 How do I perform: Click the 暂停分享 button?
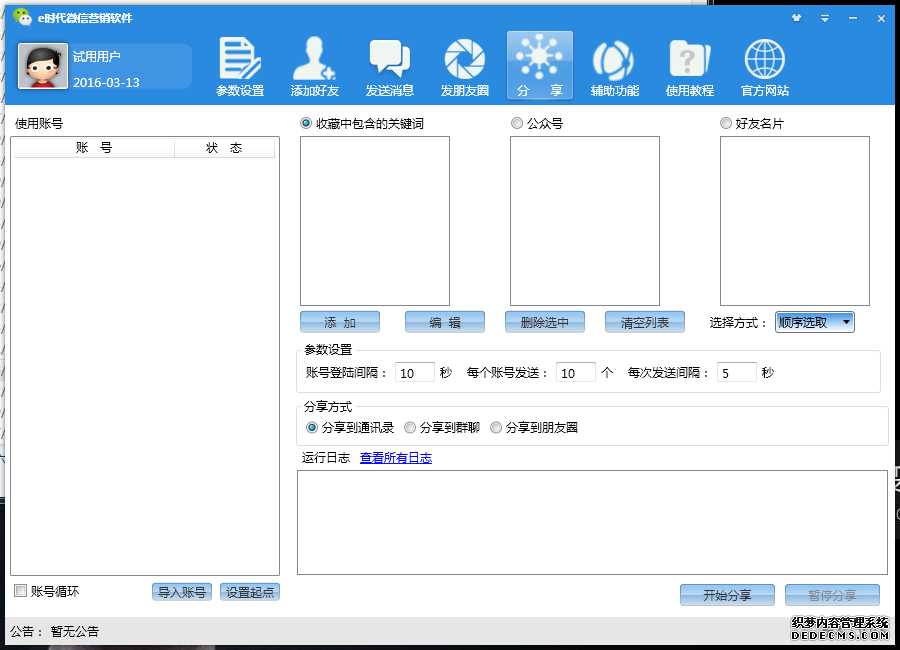point(832,595)
